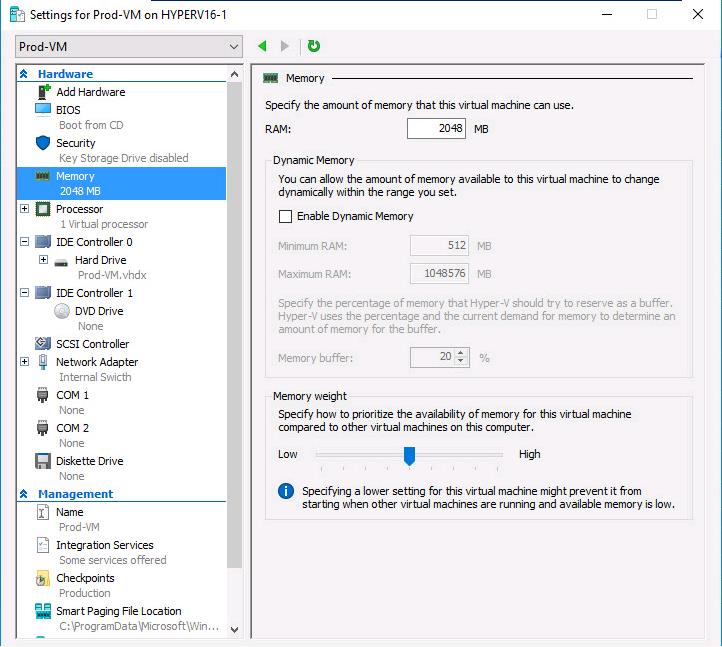Click the Memory buffer spinner up arrow
The image size is (722, 647).
pos(461,353)
